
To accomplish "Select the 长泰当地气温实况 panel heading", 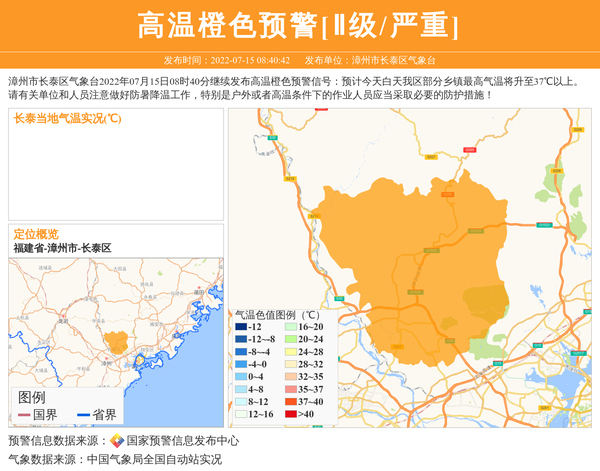I will [67, 118].
